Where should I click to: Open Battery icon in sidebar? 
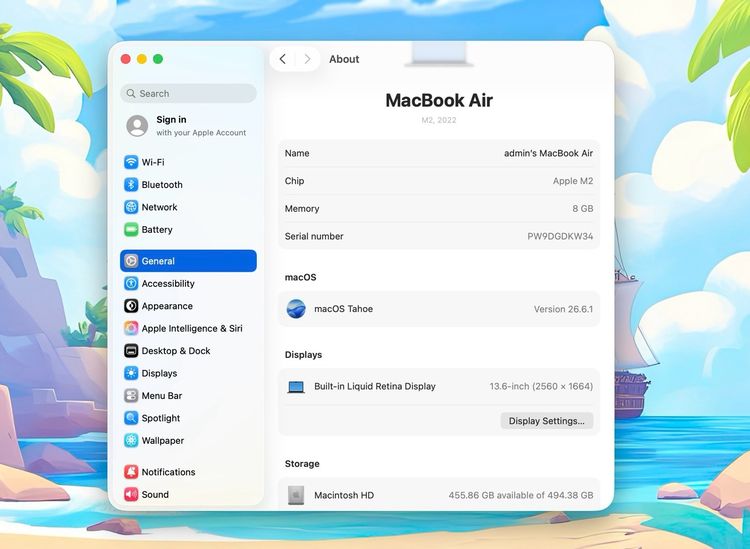tap(131, 230)
